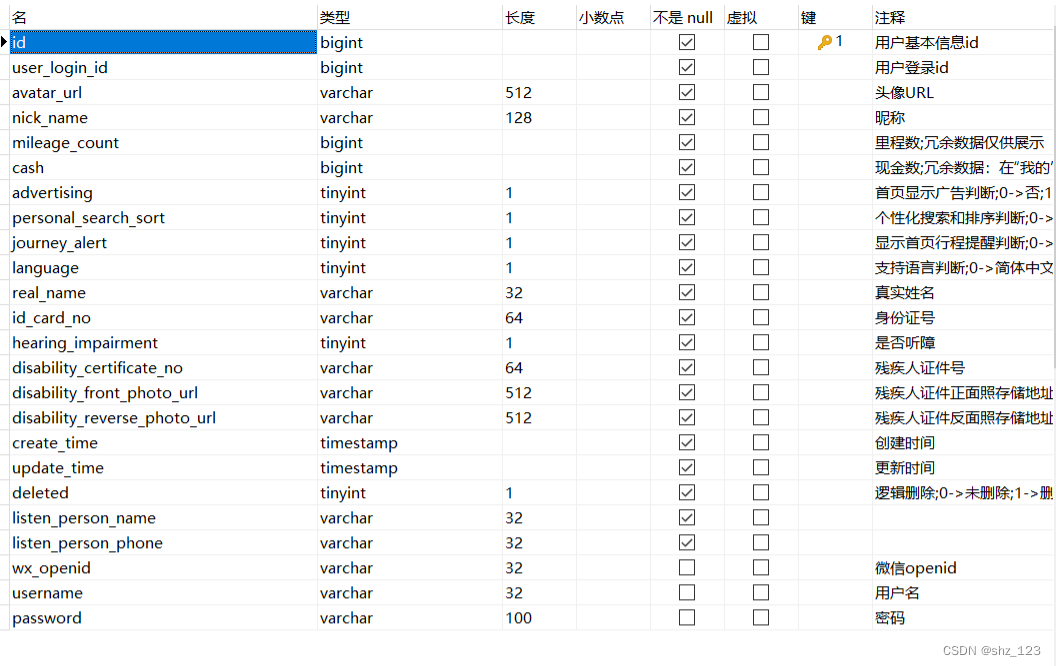Click the 小数点 column header
The width and height of the screenshot is (1056, 666).
(601, 18)
